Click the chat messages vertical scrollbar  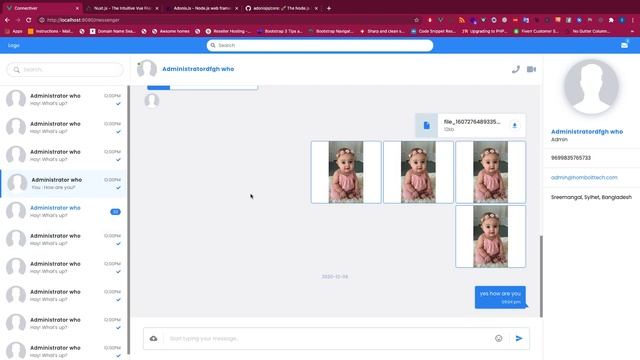tap(541, 276)
